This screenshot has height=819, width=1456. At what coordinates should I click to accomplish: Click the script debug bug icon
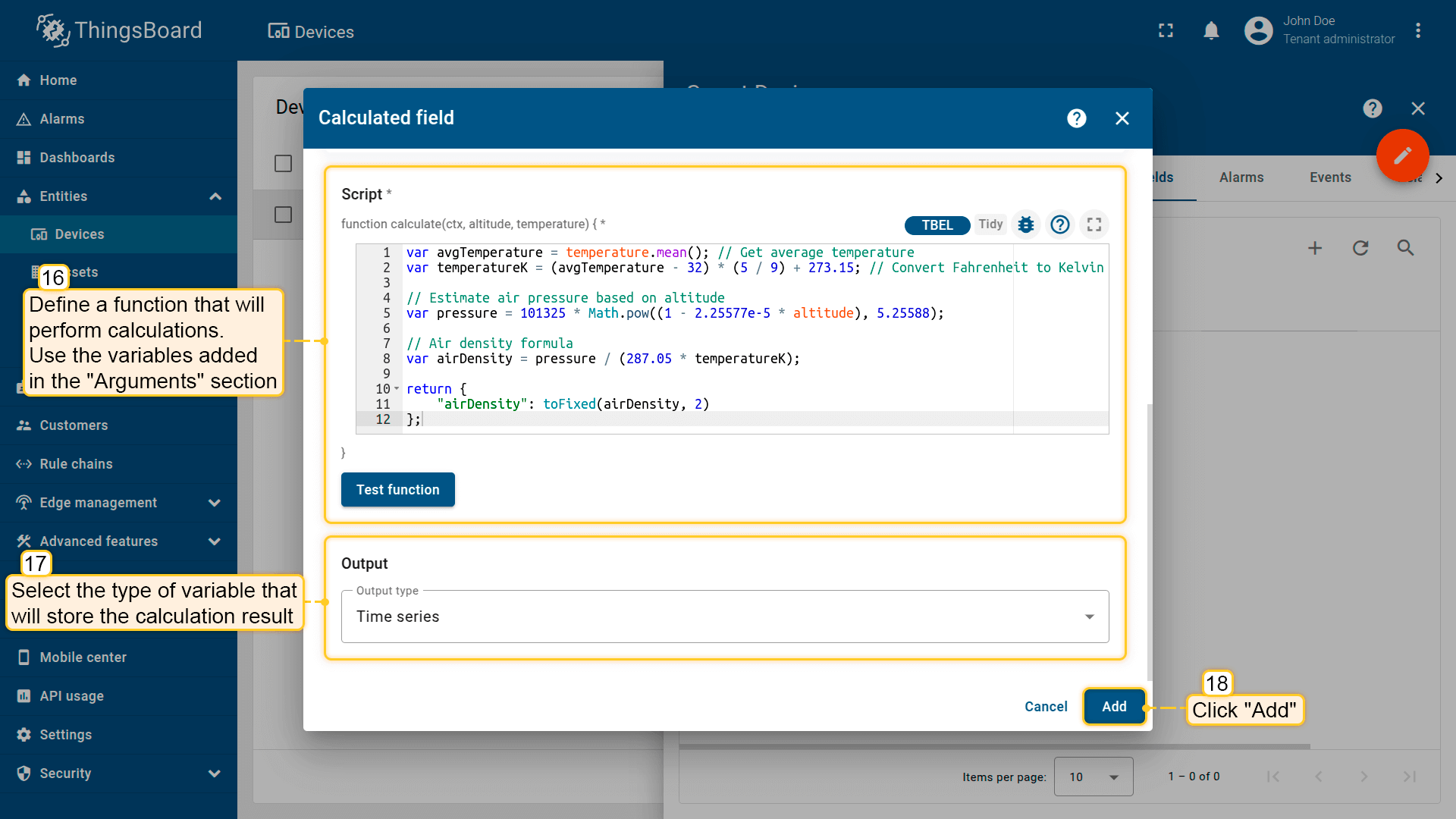point(1025,224)
